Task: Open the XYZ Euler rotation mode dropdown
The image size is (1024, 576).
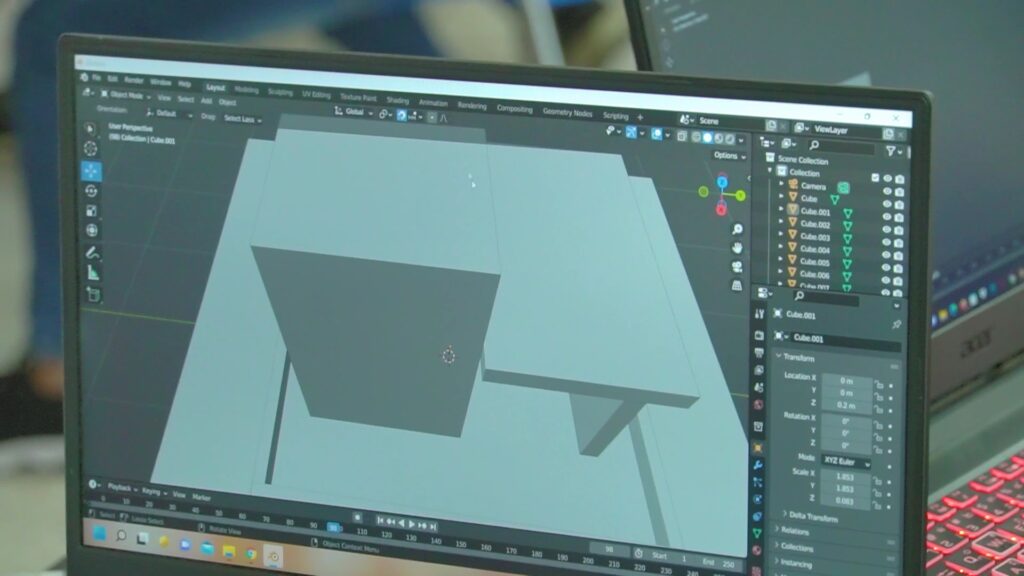Action: [x=846, y=461]
